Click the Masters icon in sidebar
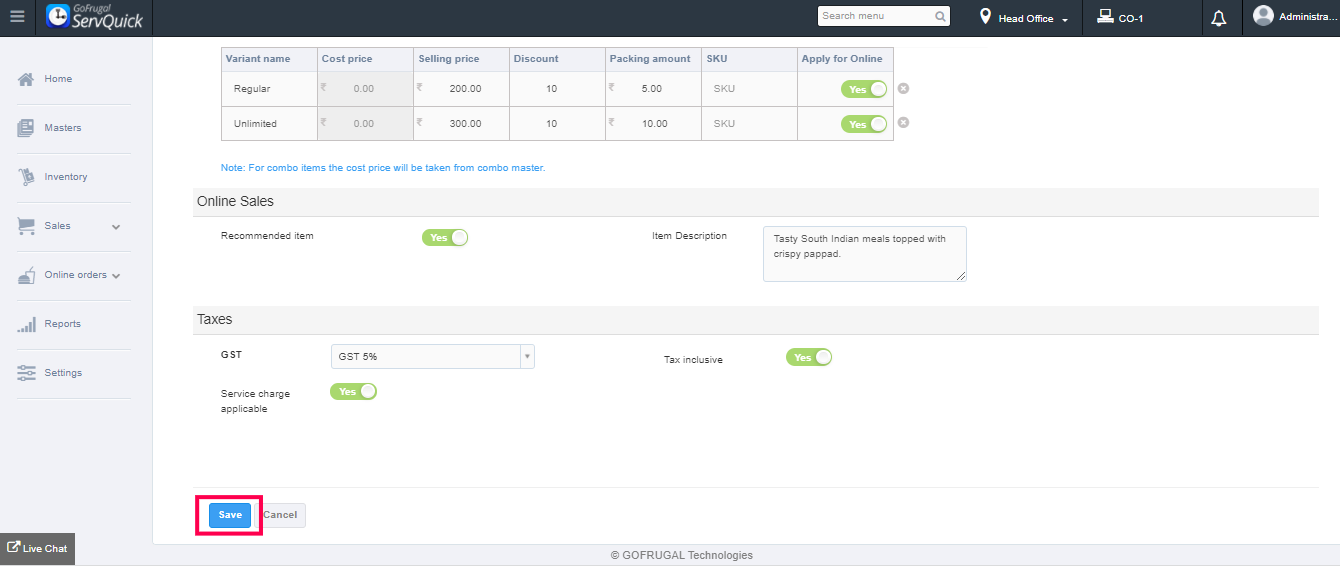Screen dimensions: 1340x567 click(26, 128)
